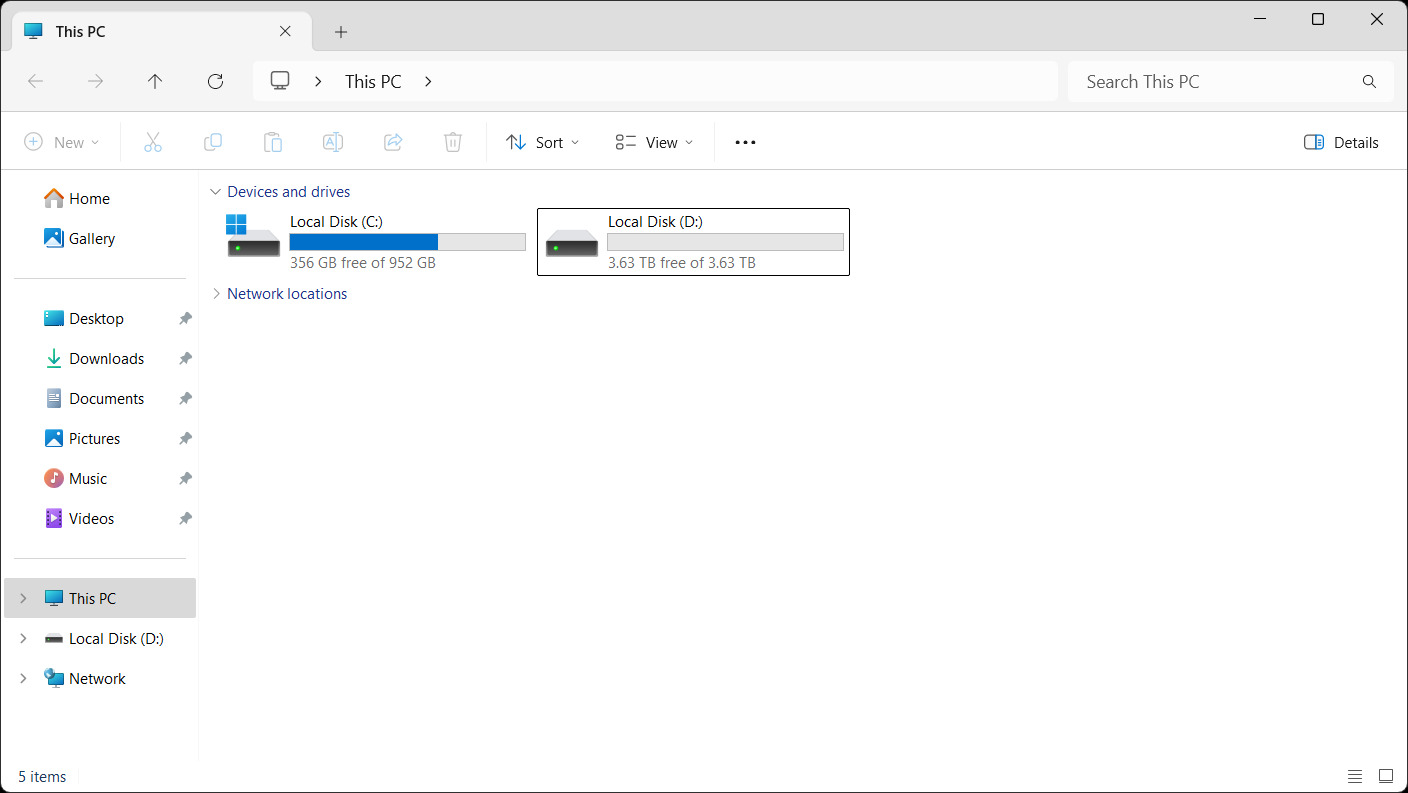Click the pin icon next to Desktop
This screenshot has width=1408, height=793.
pyautogui.click(x=185, y=319)
